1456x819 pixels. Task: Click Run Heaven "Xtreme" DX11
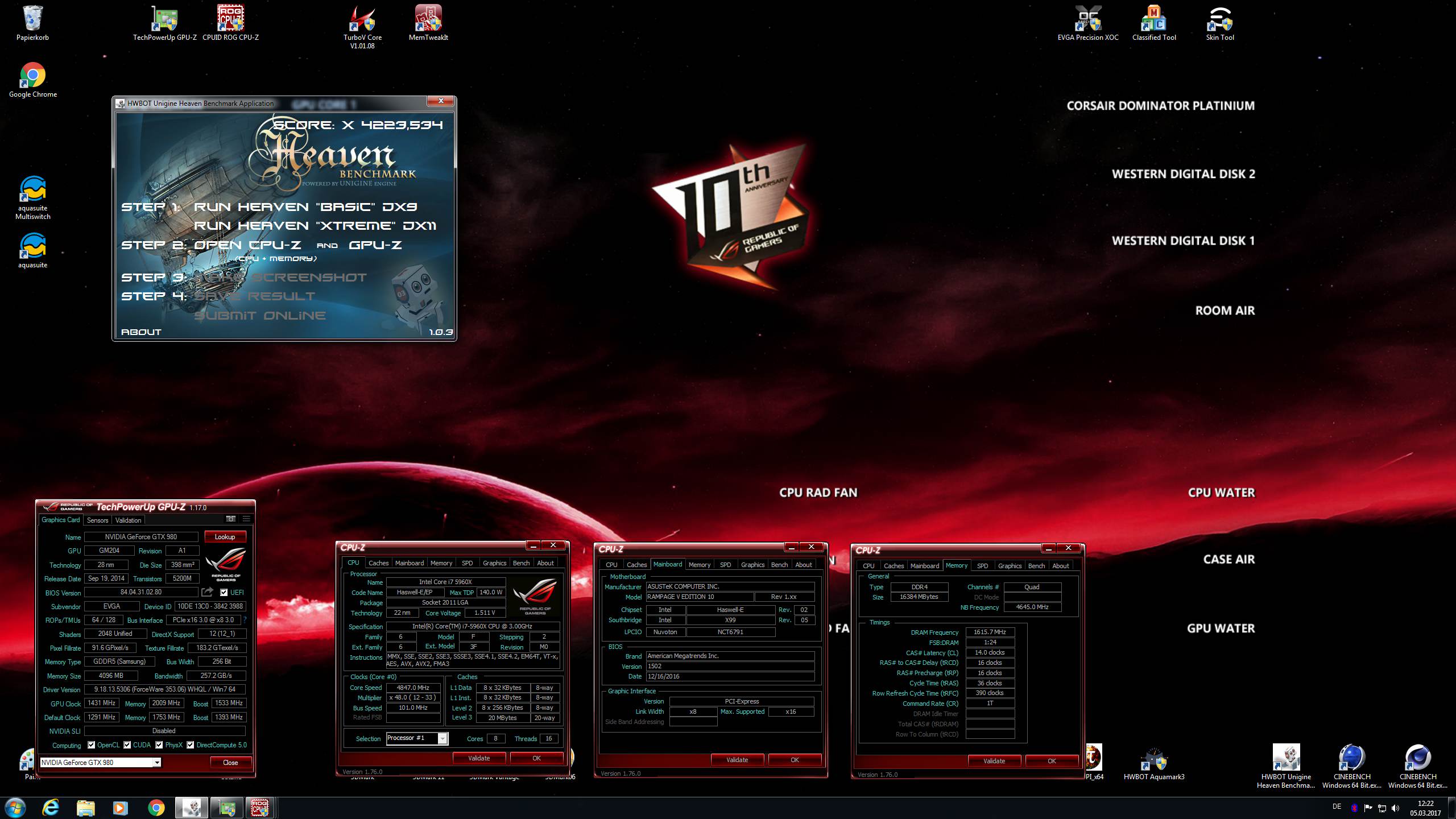pyautogui.click(x=315, y=226)
